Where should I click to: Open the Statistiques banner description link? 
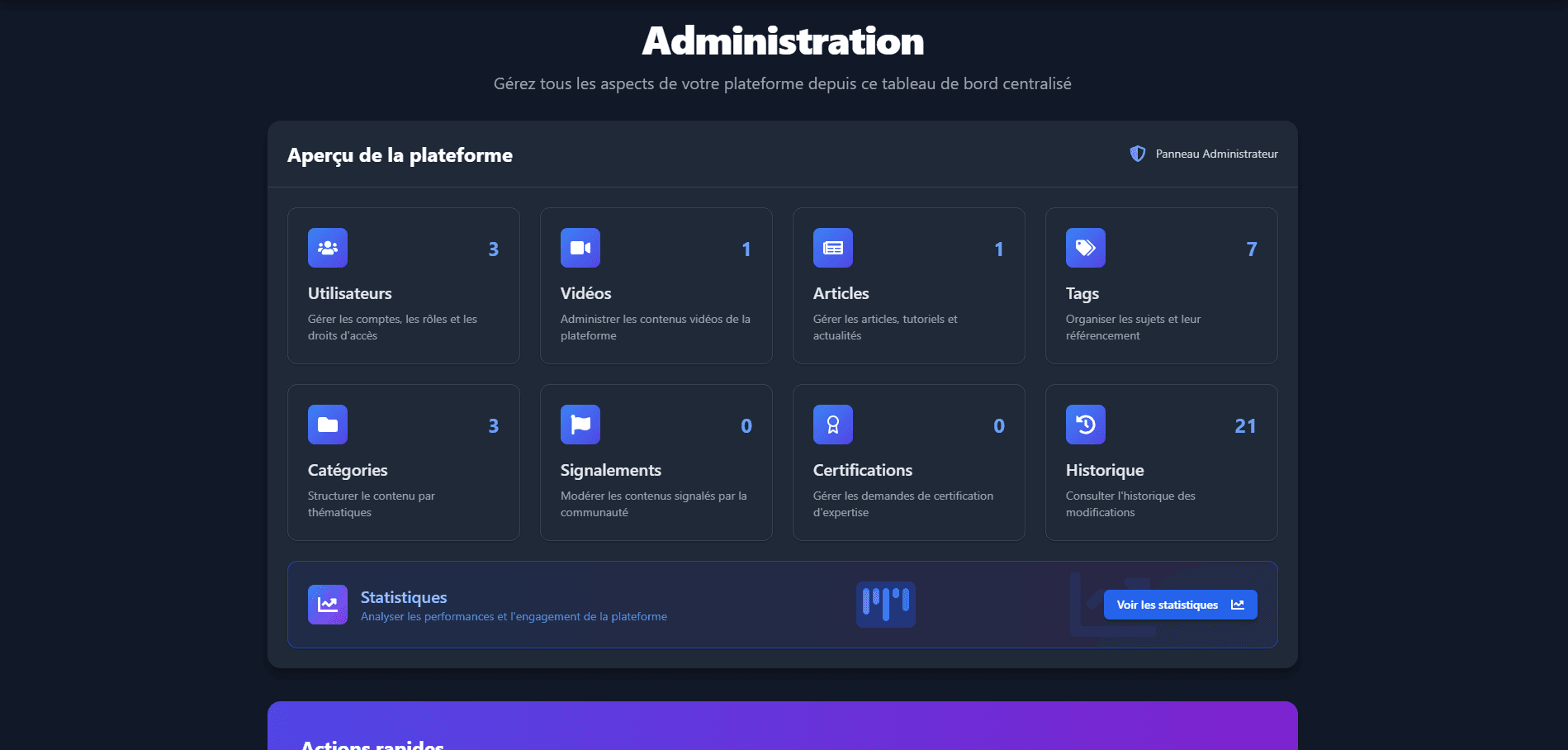tap(514, 616)
